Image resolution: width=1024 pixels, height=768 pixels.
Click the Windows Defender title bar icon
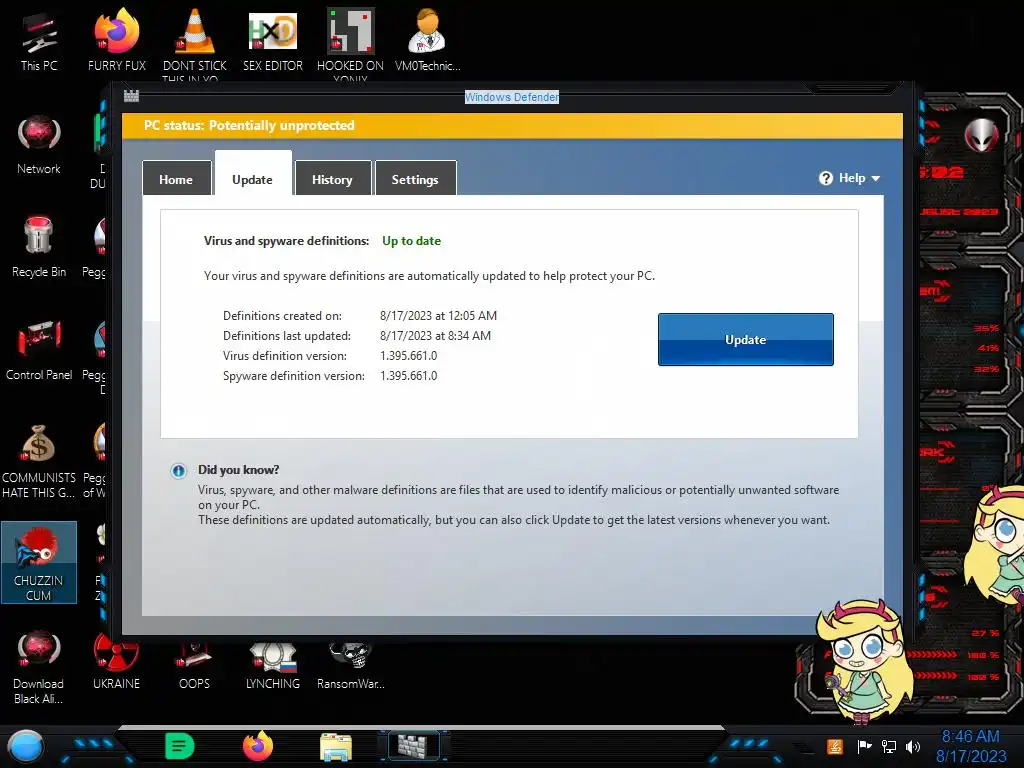point(131,96)
